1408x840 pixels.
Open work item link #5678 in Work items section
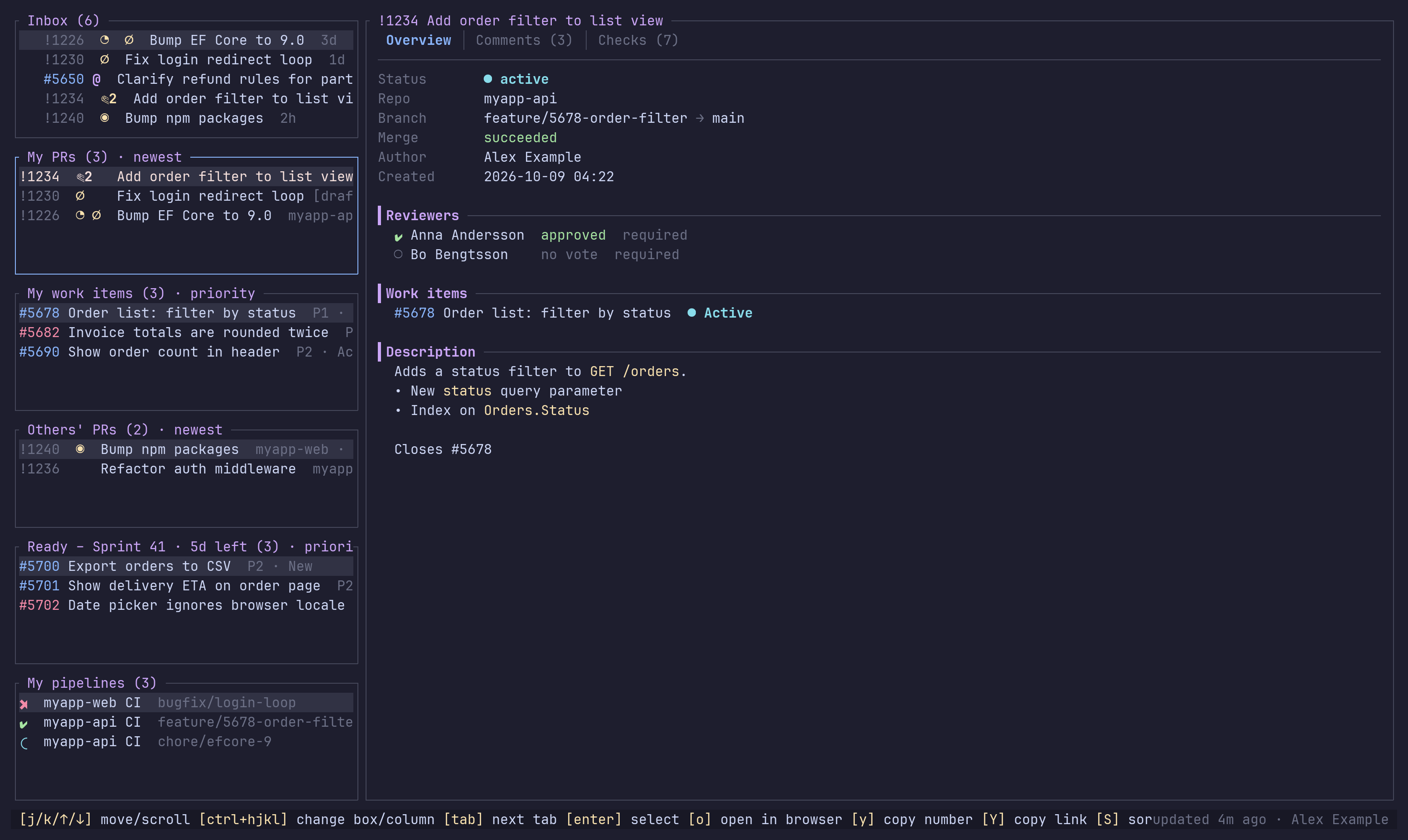[414, 313]
